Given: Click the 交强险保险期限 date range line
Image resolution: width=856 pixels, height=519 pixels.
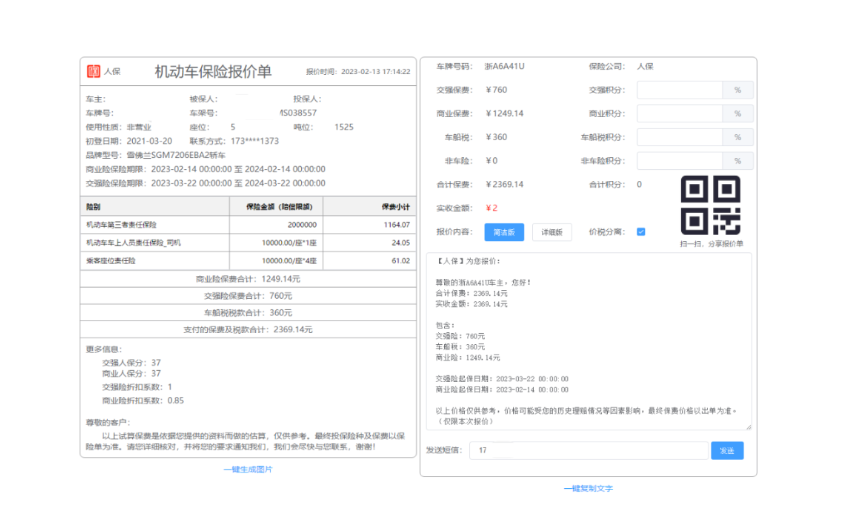Looking at the screenshot, I should 205,183.
